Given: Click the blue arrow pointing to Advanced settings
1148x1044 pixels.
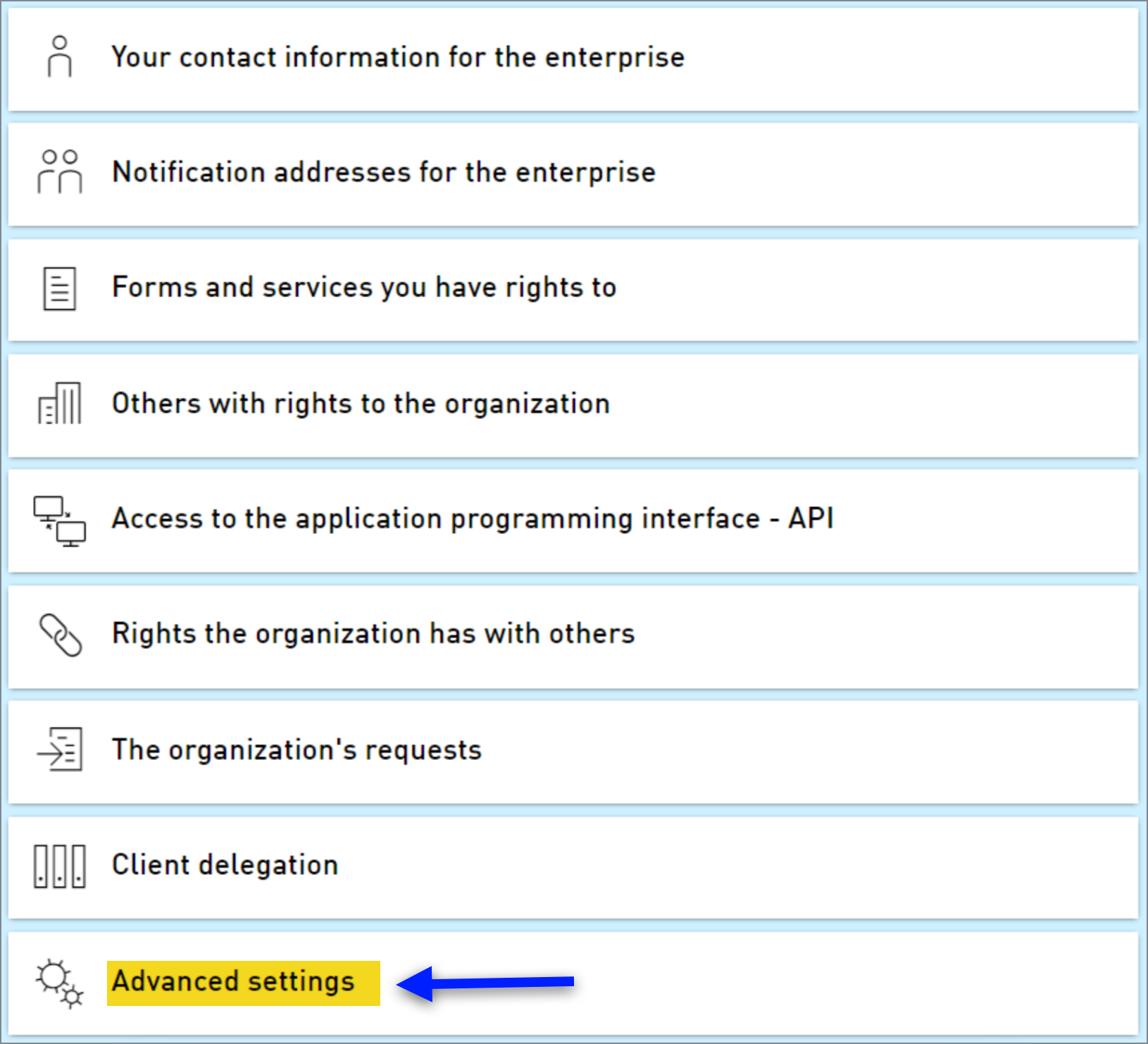Looking at the screenshot, I should point(486,983).
